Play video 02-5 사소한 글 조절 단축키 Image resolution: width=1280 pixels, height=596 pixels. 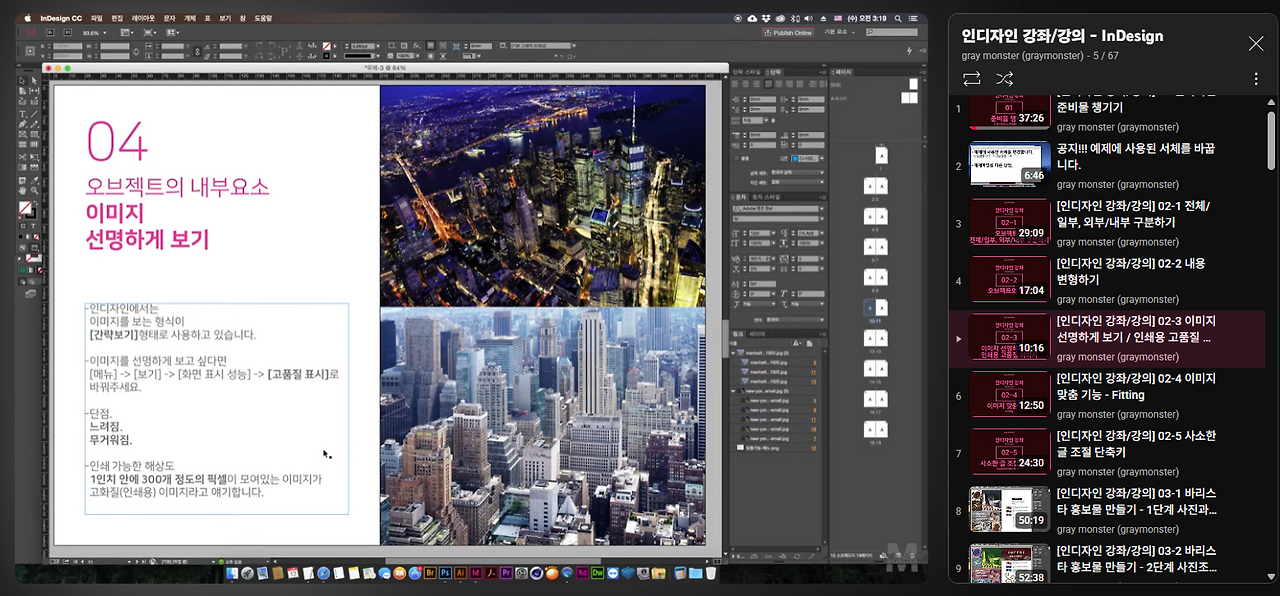pyautogui.click(x=1107, y=454)
